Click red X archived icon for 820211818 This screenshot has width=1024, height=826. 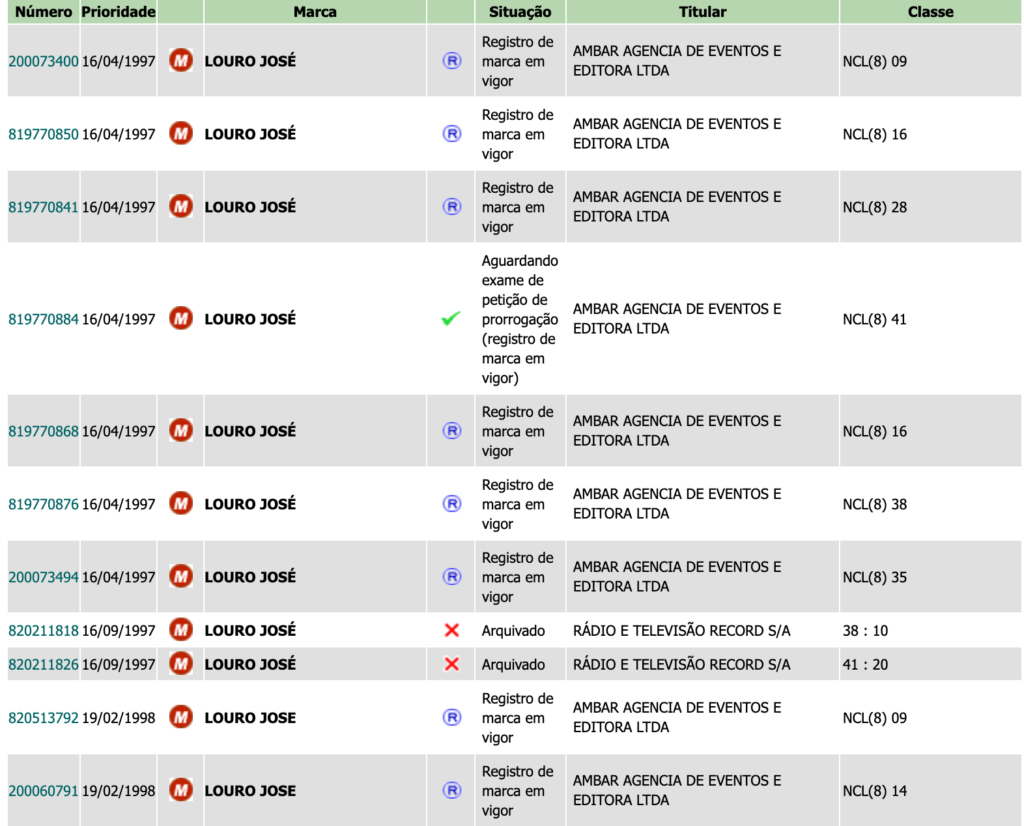(x=451, y=630)
